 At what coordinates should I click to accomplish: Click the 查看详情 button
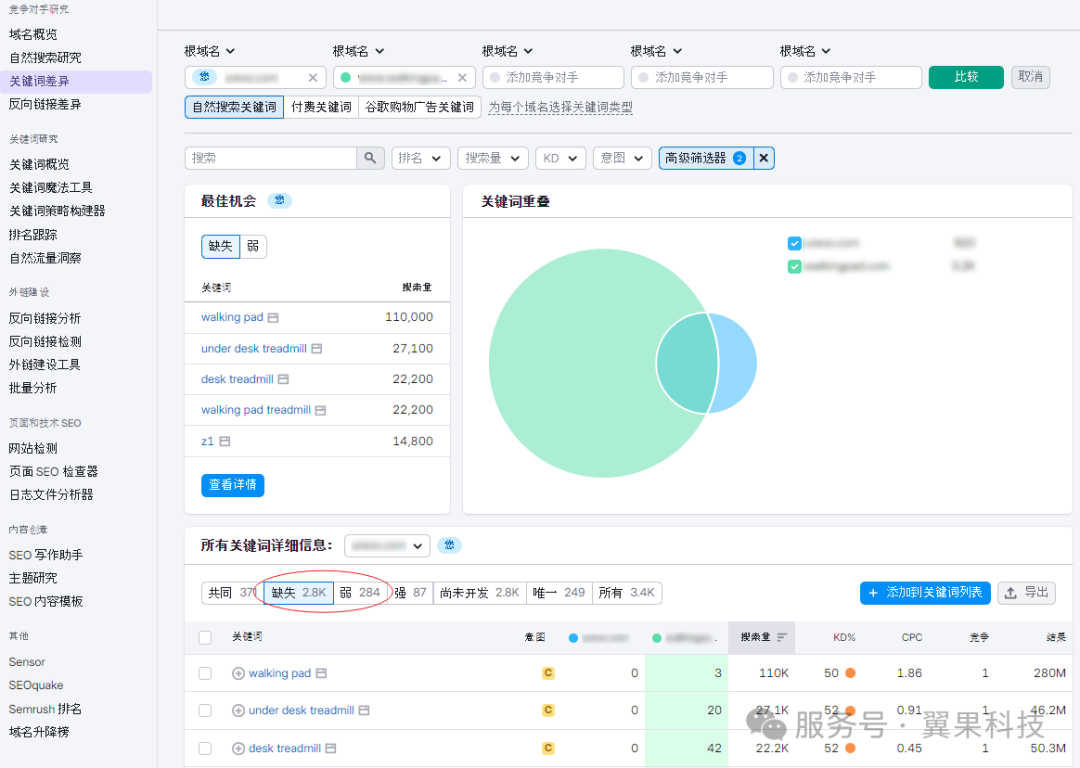[232, 485]
